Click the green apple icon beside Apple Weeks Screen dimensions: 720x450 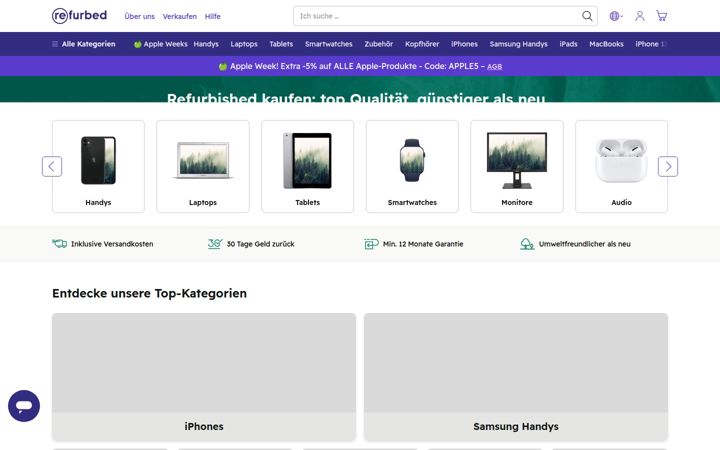pos(137,45)
